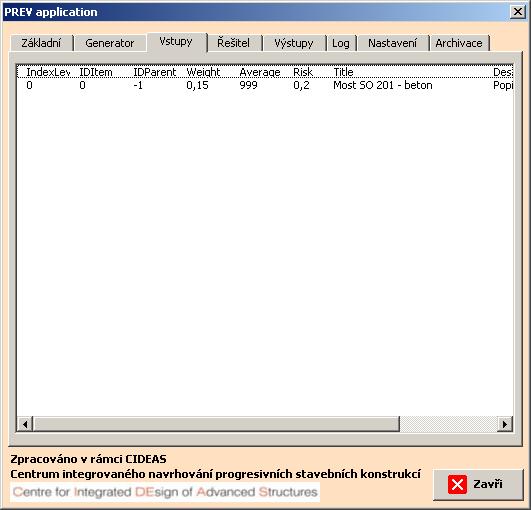Switch to the Výstupy tab

point(294,43)
